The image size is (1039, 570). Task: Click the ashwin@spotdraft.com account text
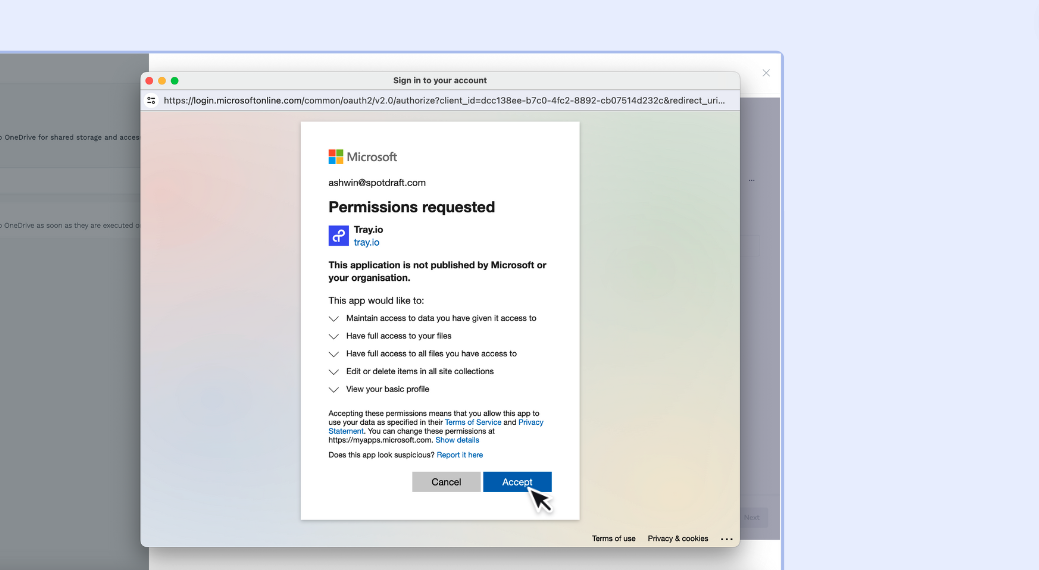point(377,183)
